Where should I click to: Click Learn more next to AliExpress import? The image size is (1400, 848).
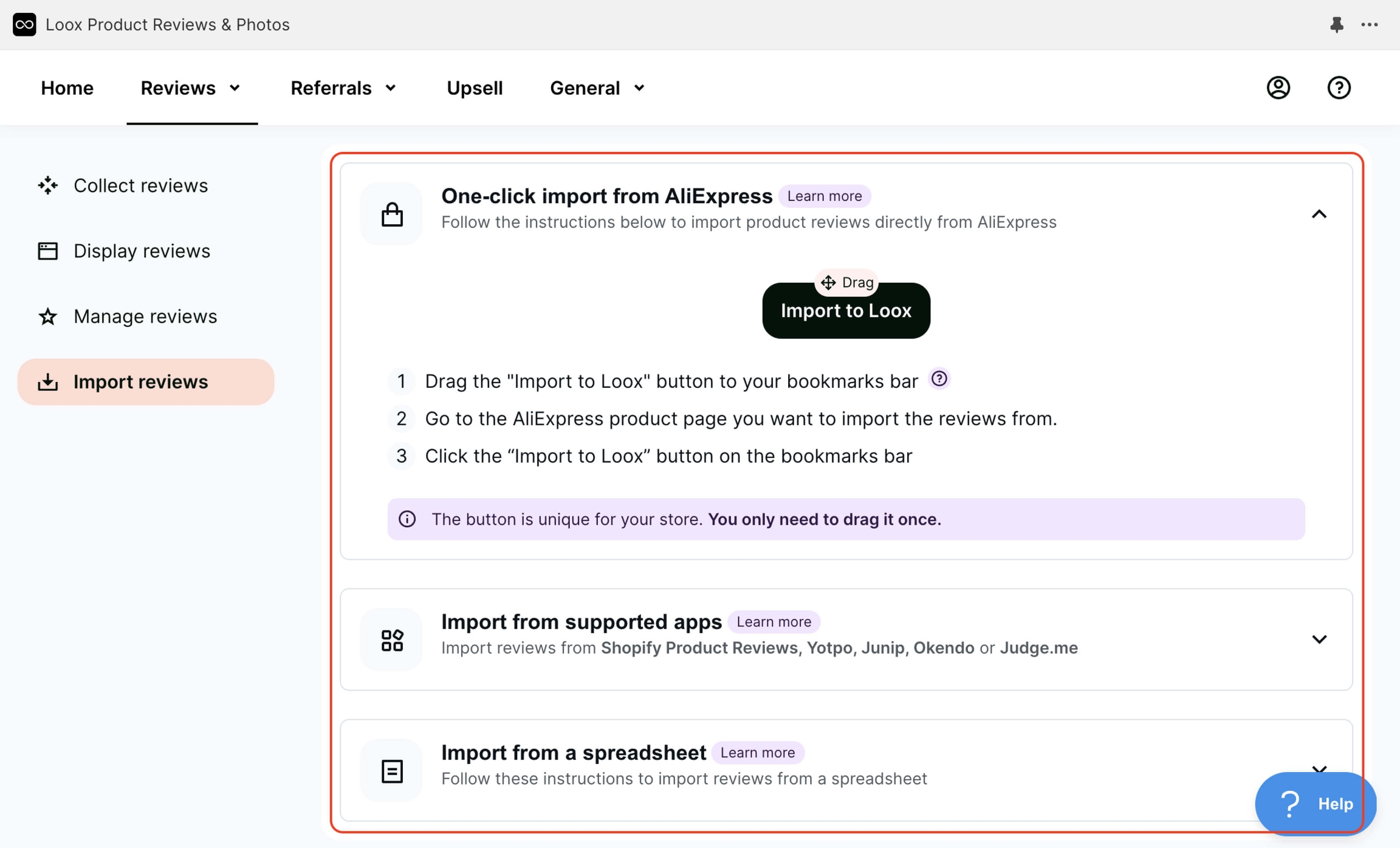pos(824,195)
